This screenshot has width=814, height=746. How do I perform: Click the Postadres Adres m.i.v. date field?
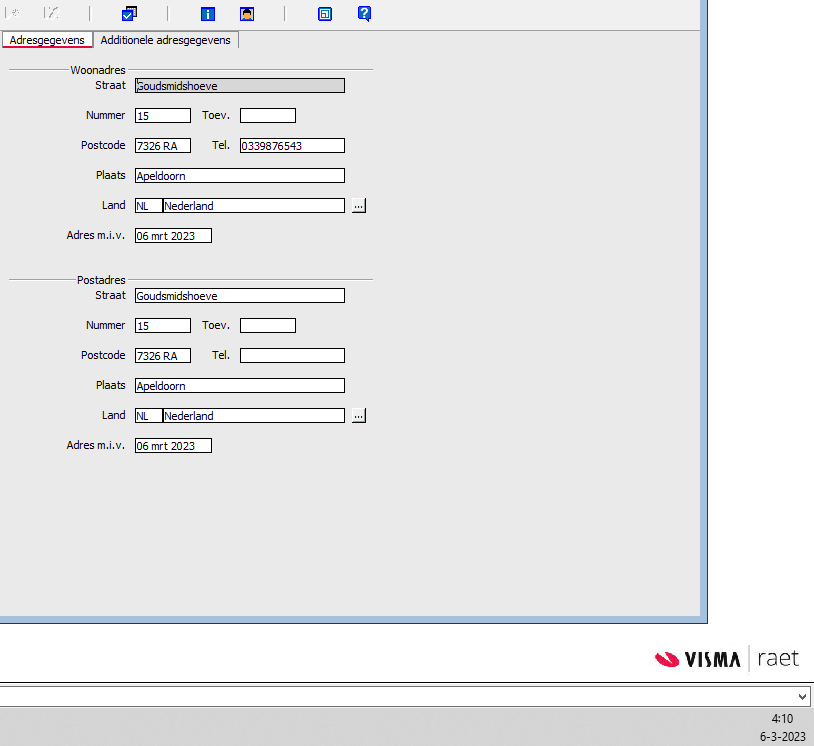pos(173,446)
